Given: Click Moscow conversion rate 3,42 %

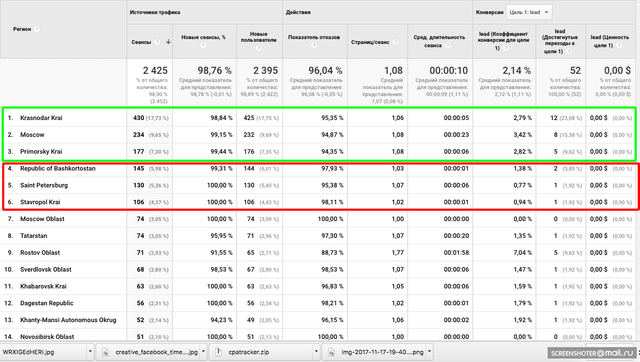Looking at the screenshot, I should coord(522,135).
